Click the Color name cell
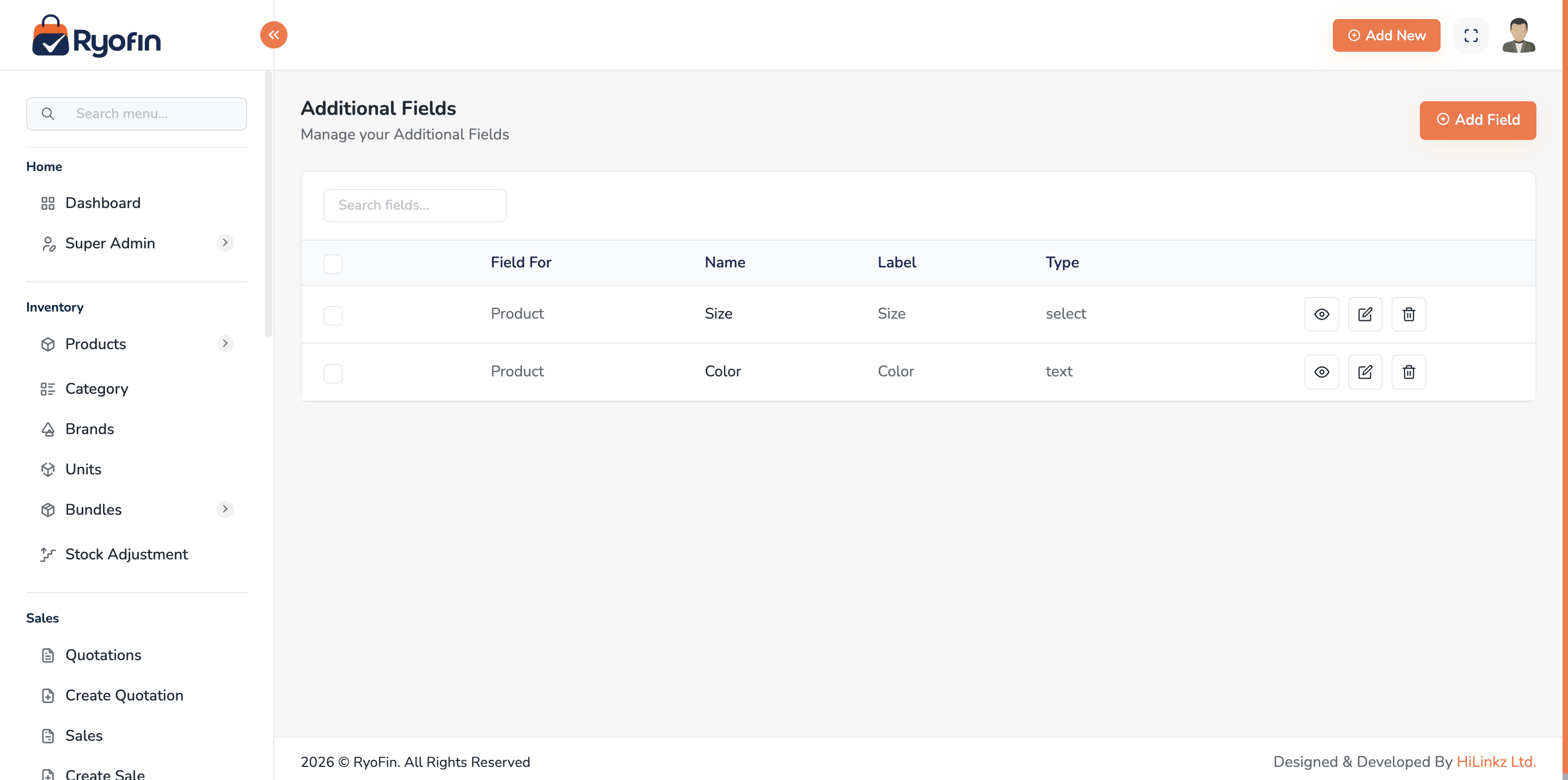 pyautogui.click(x=722, y=371)
